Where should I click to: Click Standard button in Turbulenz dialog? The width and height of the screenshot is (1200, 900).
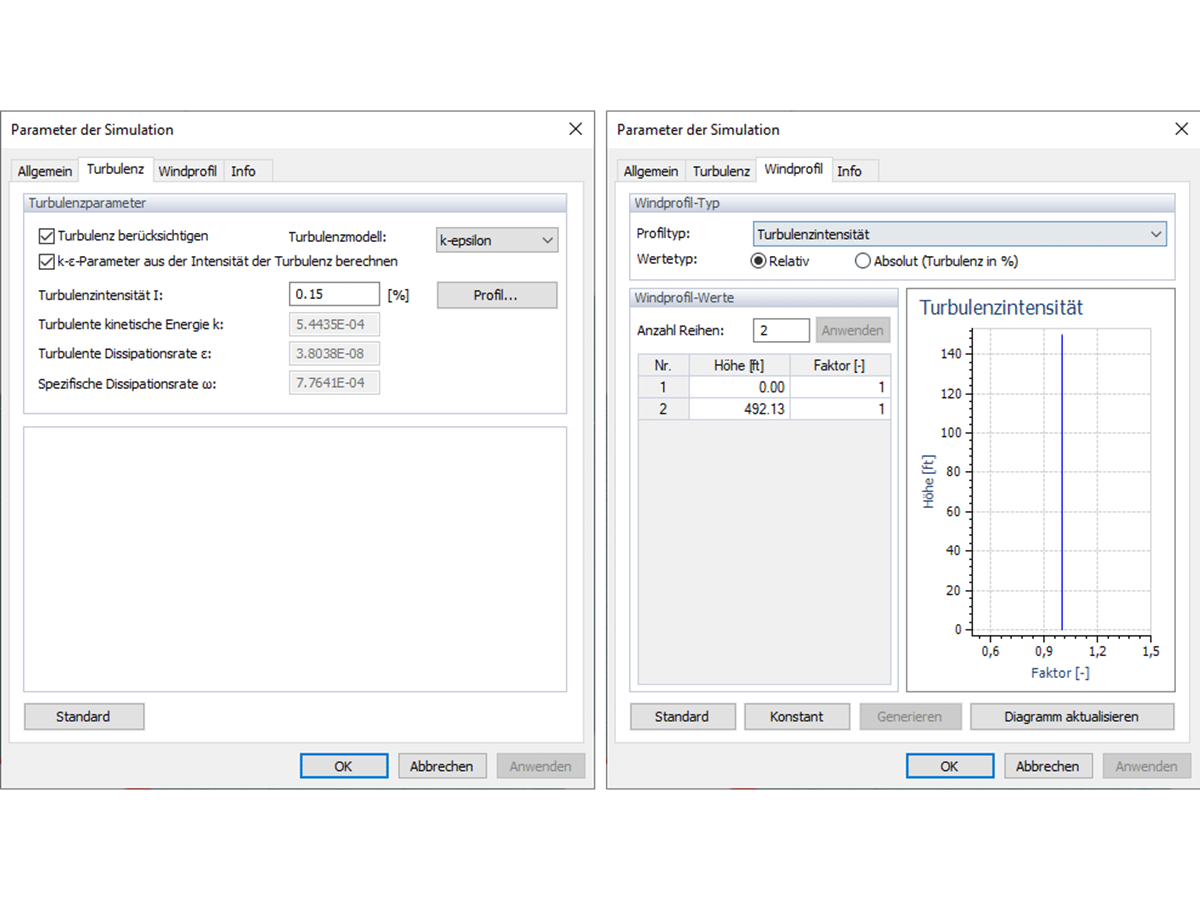point(84,716)
